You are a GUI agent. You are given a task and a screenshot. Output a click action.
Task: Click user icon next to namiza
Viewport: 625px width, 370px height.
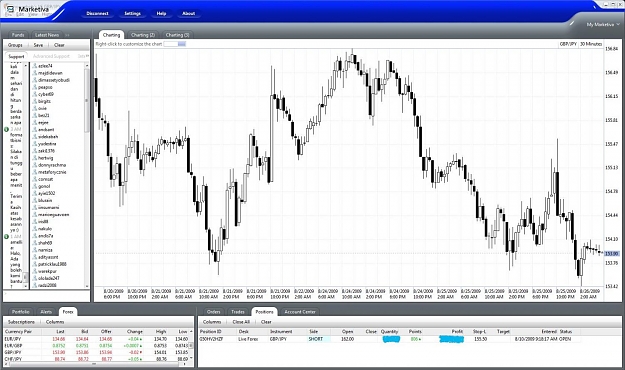pyautogui.click(x=35, y=250)
